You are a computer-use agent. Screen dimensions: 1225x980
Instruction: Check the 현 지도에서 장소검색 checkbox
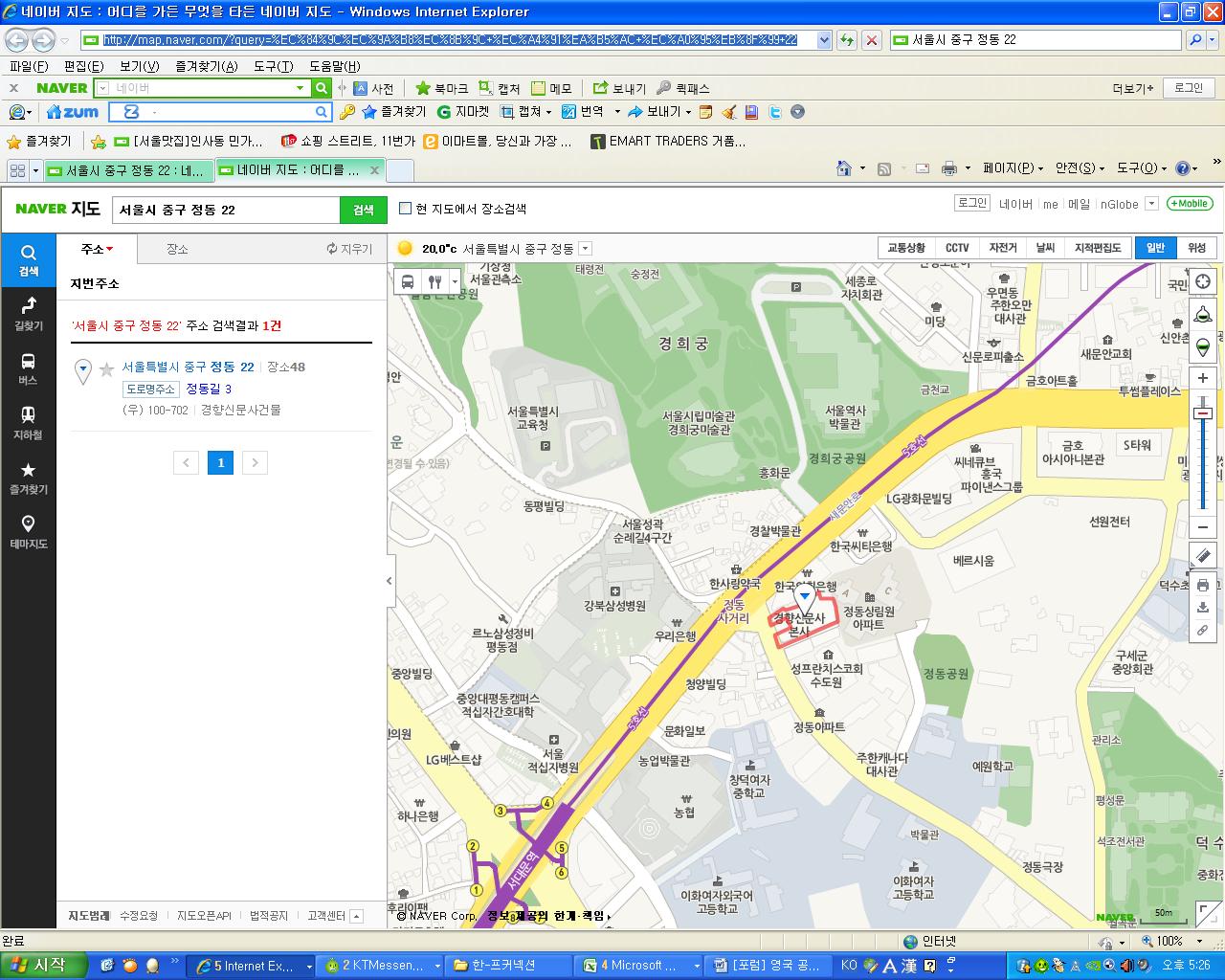coord(405,209)
